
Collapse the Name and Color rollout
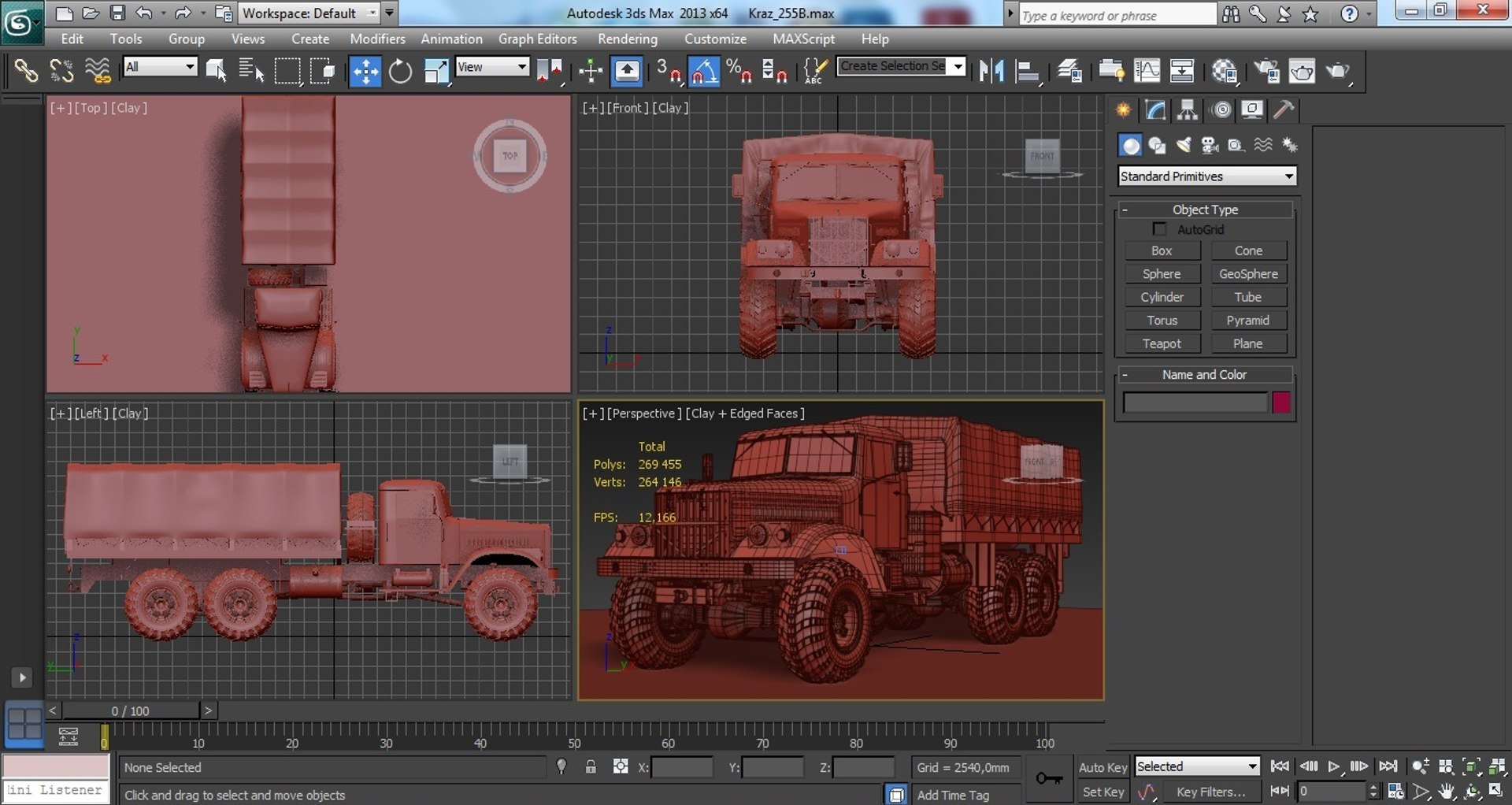click(1205, 375)
